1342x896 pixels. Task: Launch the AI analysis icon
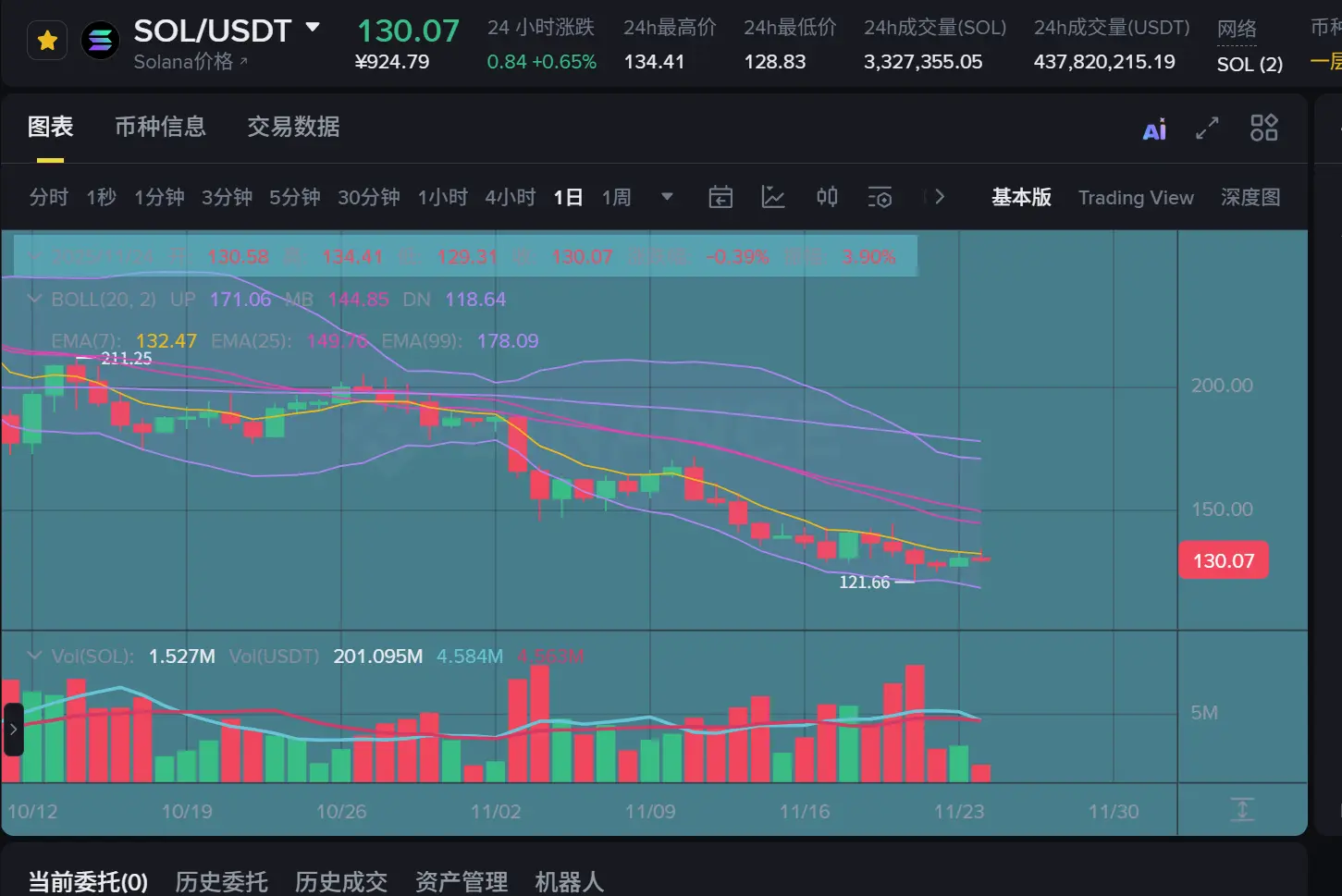pos(1154,129)
